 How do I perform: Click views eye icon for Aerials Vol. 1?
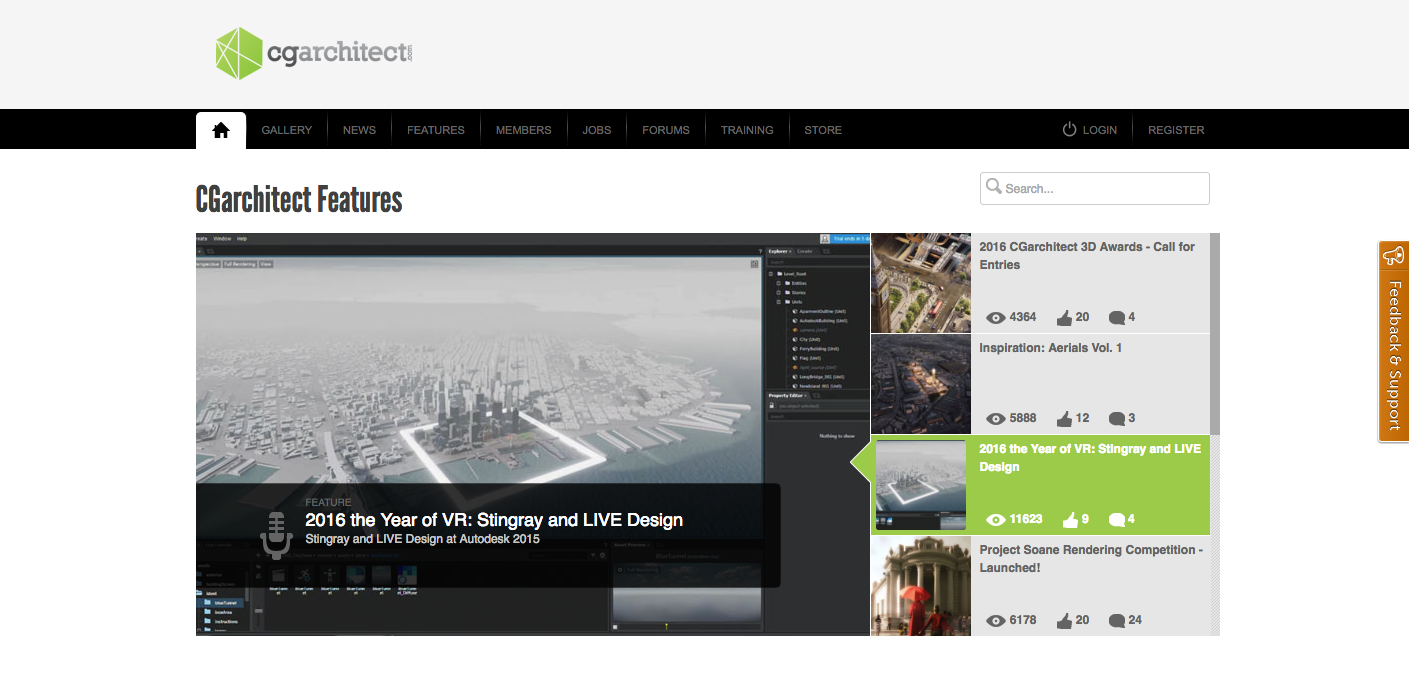[996, 419]
